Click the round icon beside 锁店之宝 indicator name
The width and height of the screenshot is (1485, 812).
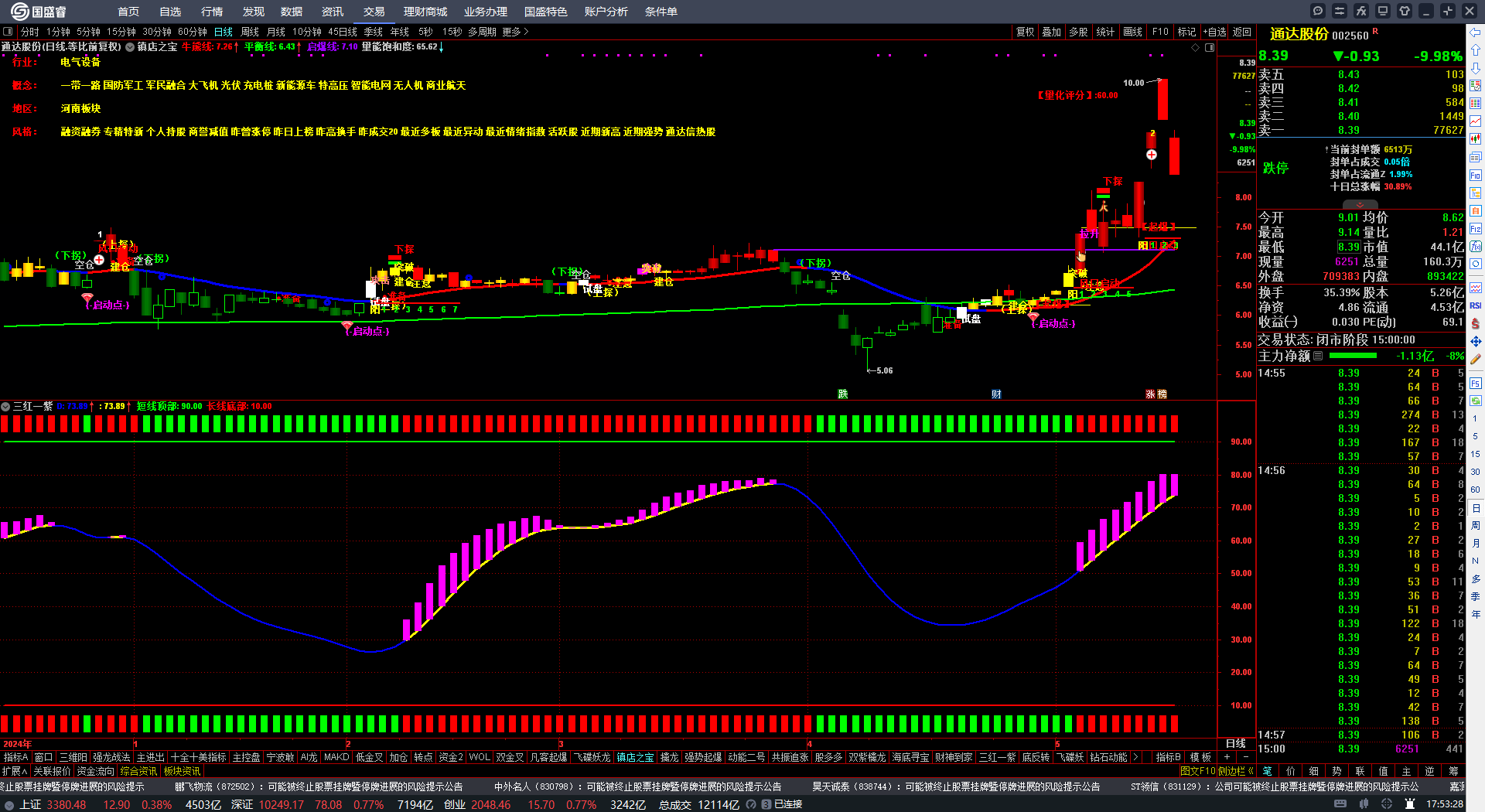point(130,47)
